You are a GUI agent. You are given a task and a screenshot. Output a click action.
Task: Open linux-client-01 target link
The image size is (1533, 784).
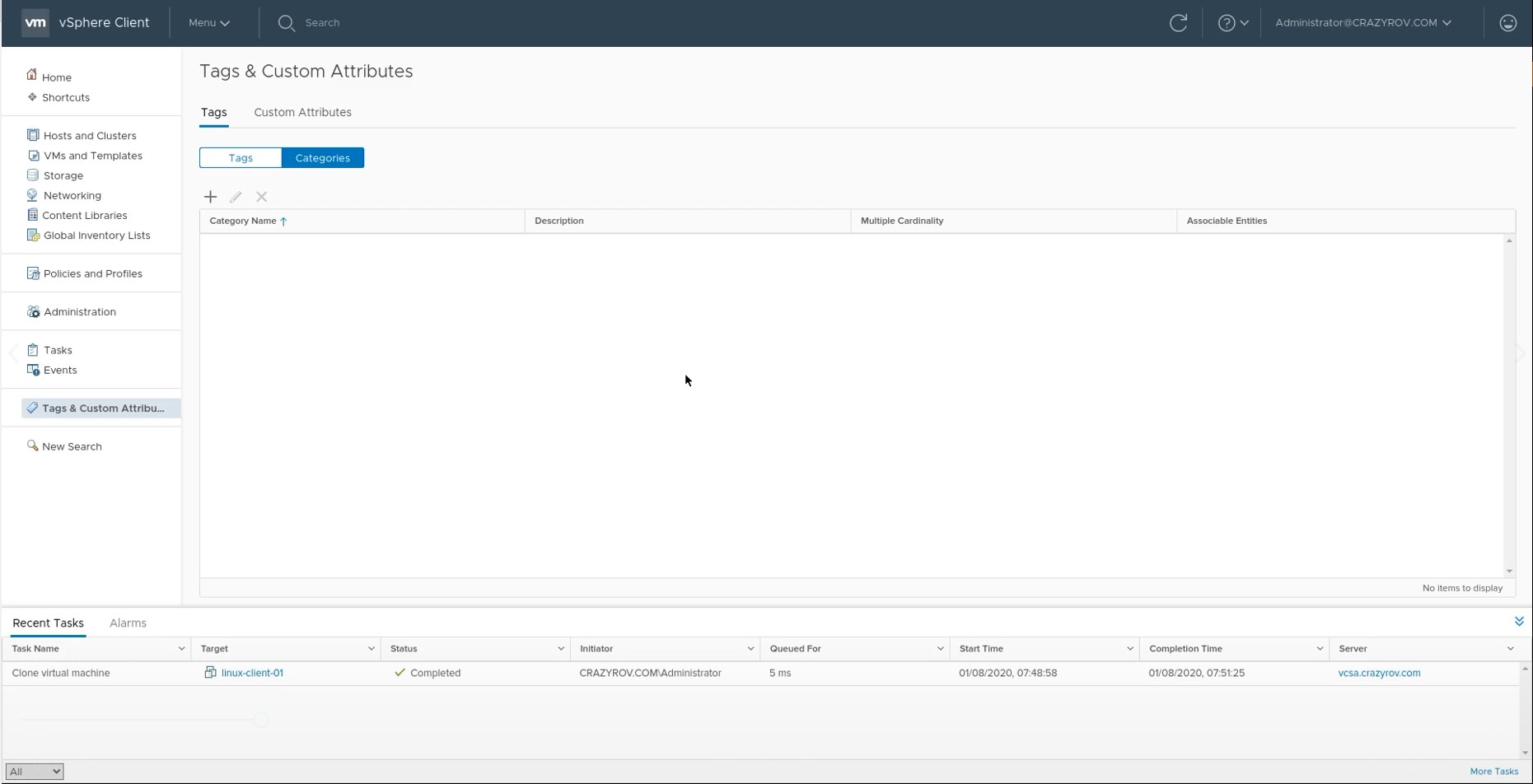click(x=252, y=673)
